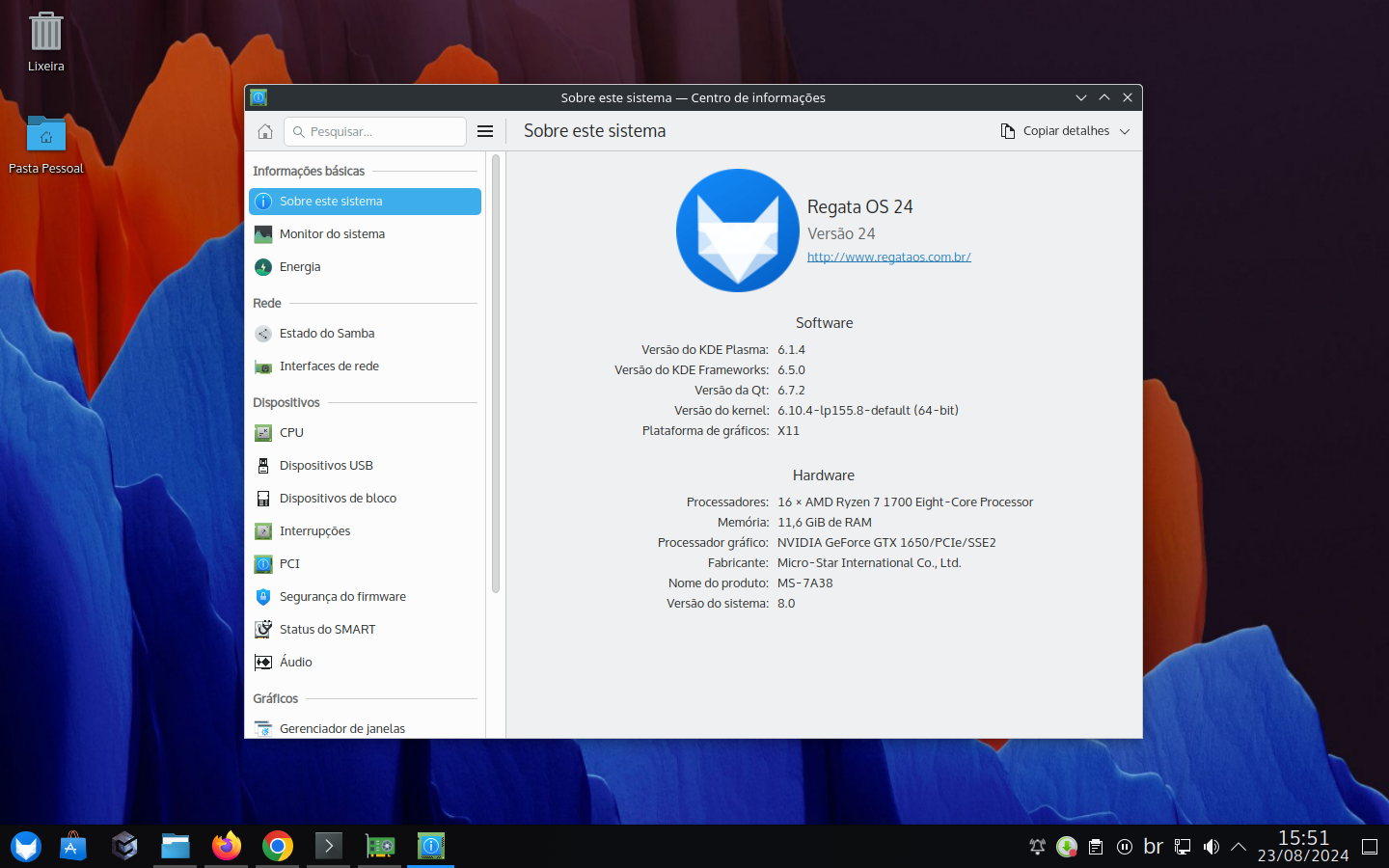1389x868 pixels.
Task: Focus the Pesquisar search field
Action: (375, 131)
